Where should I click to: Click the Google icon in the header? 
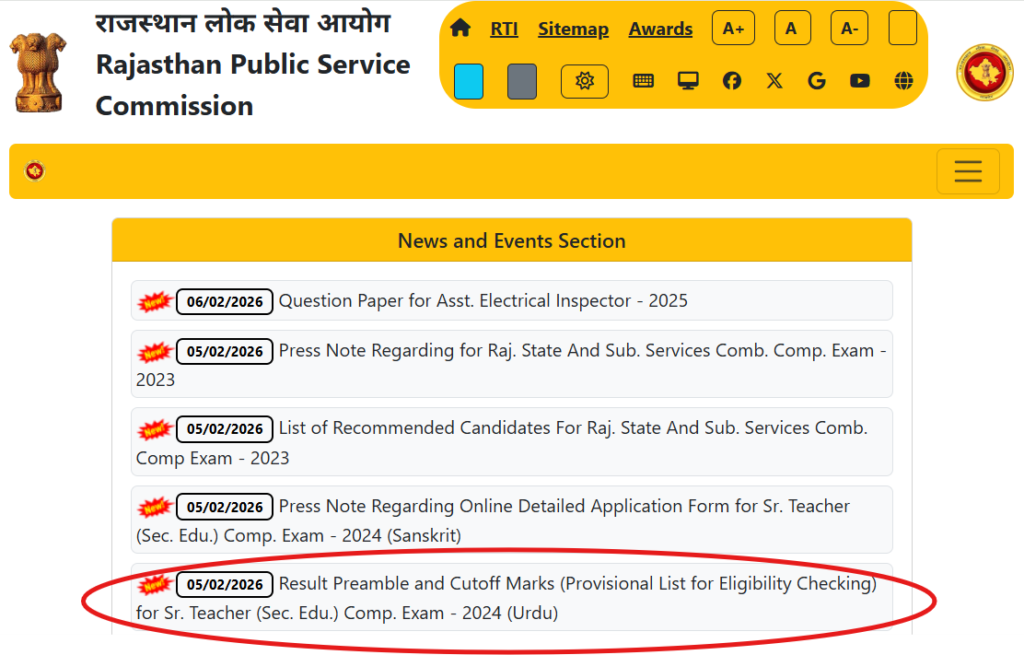816,80
